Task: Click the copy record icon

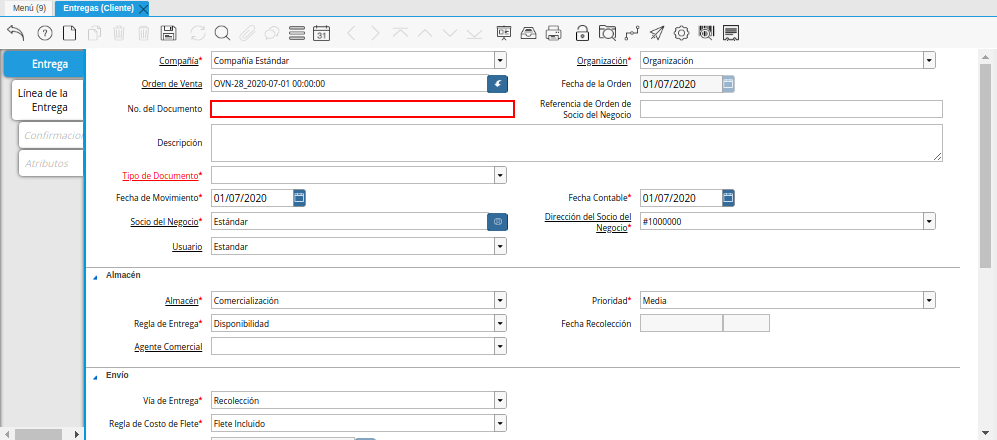Action: point(94,33)
